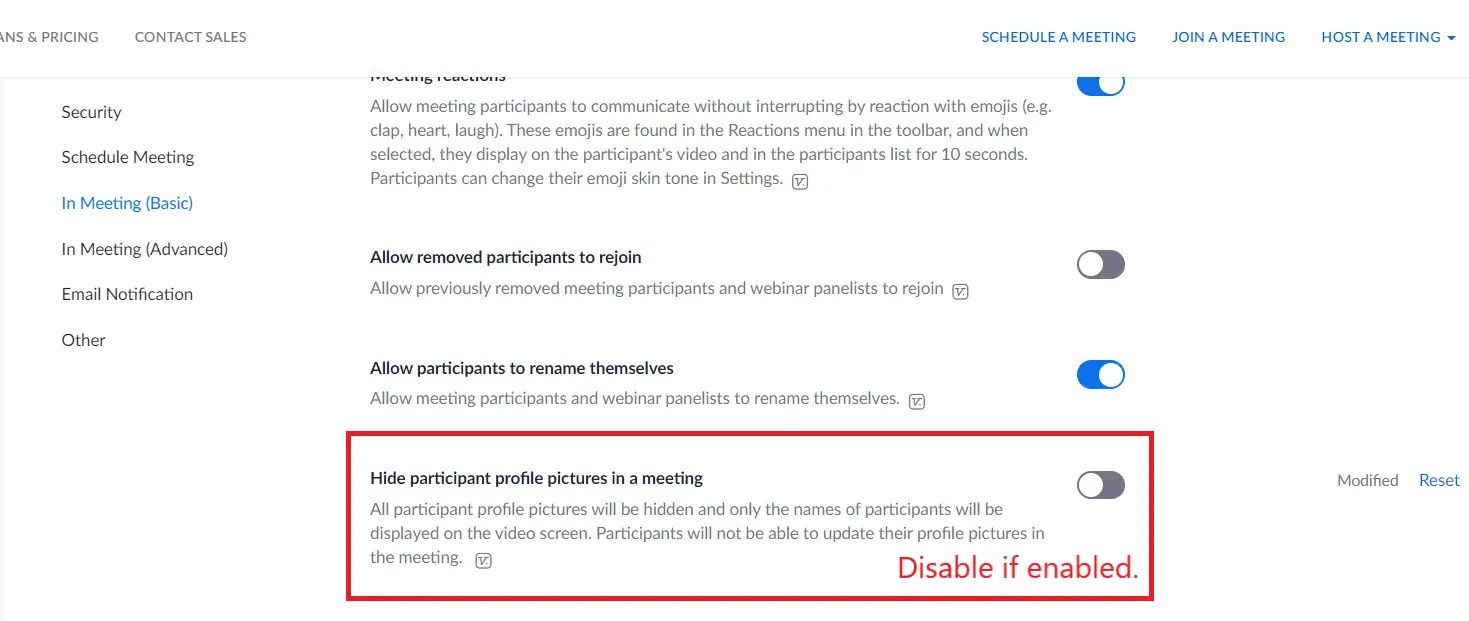Open In Meeting (Advanced) settings
This screenshot has width=1469, height=621.
tap(144, 249)
